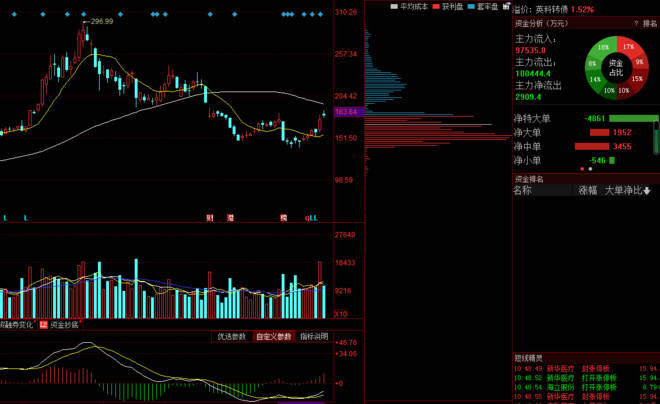The image size is (660, 404).
Task: Toggle the 获利盘 legend item
Action: [448, 7]
